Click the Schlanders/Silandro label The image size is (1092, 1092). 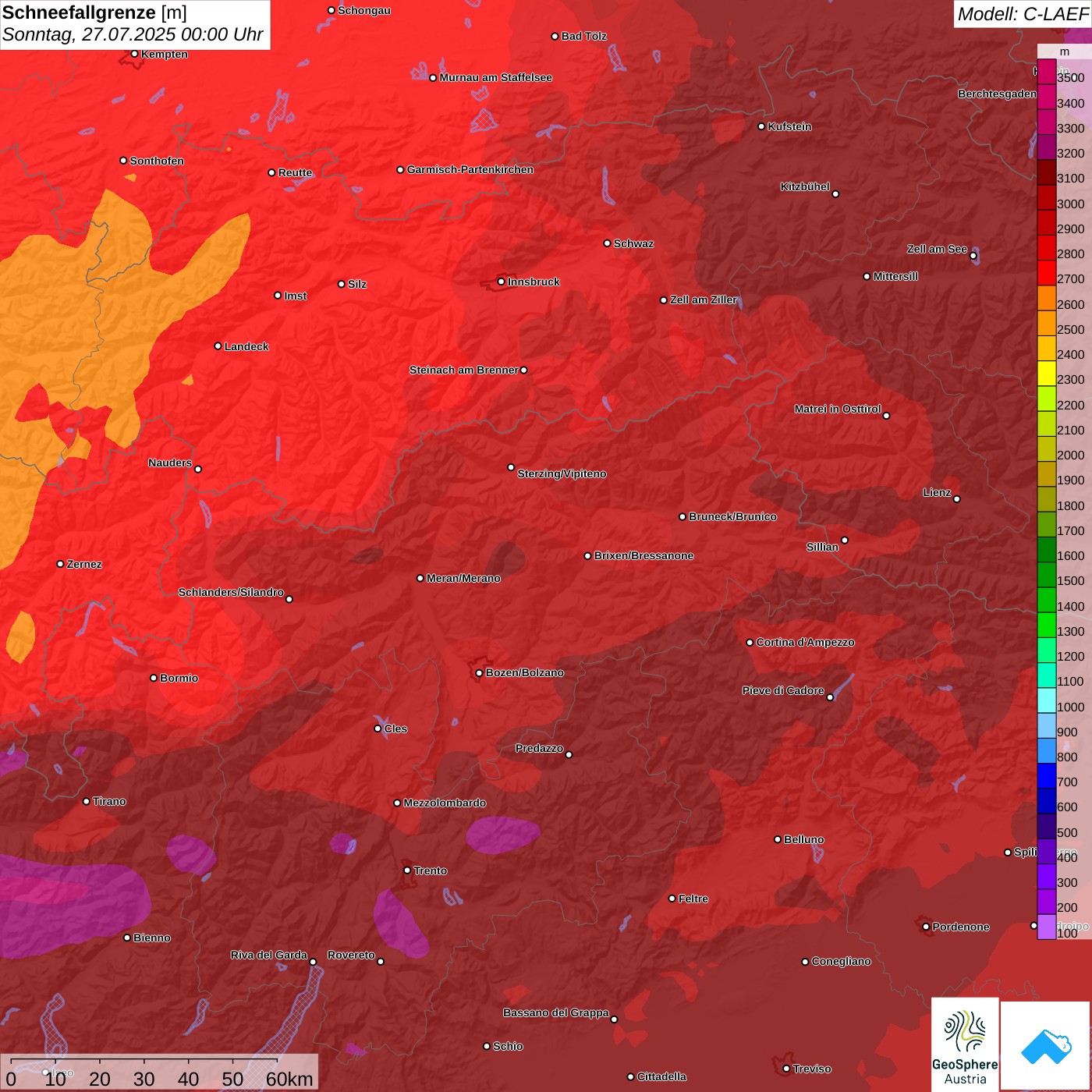pyautogui.click(x=231, y=593)
